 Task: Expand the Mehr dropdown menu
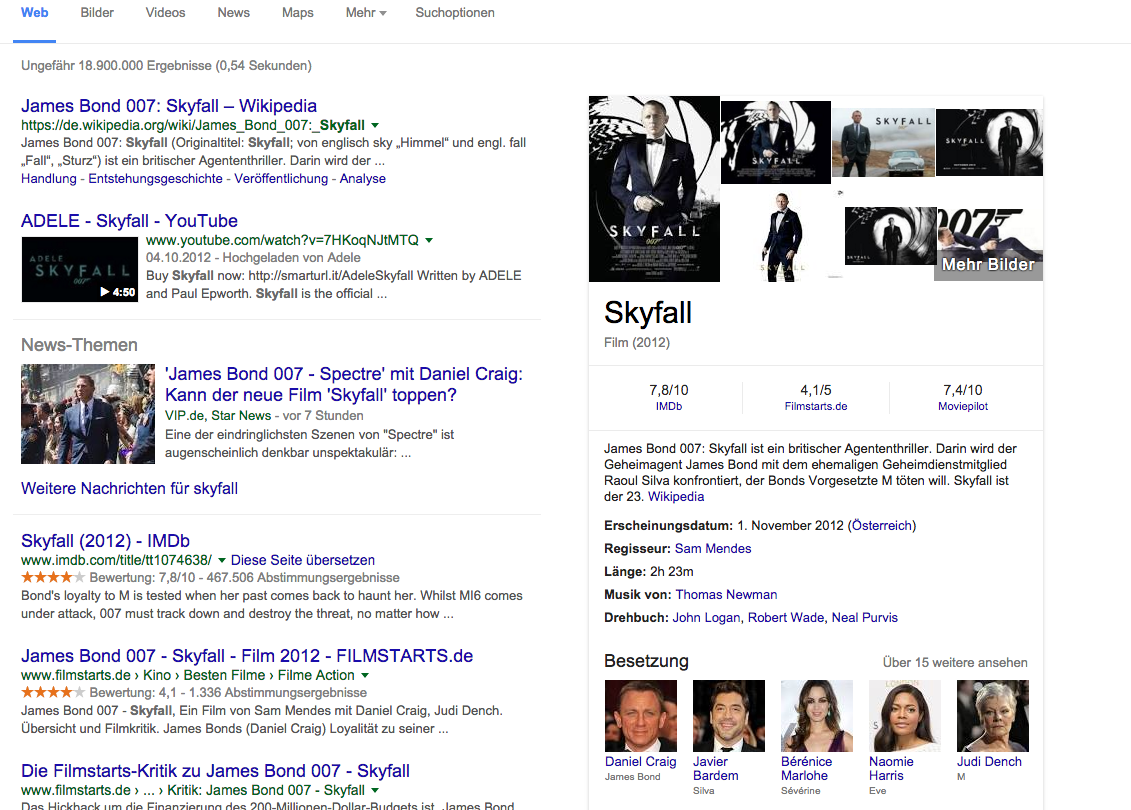click(x=366, y=13)
